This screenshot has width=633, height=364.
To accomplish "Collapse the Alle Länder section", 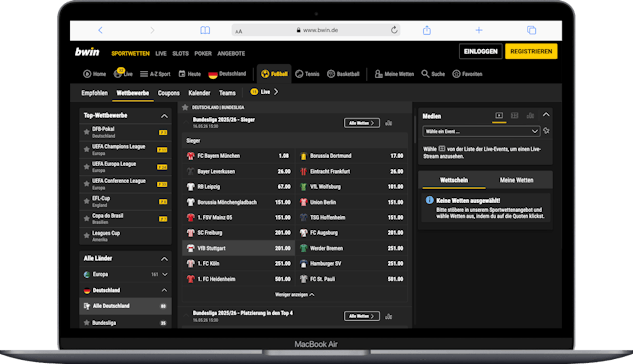I will (164, 259).
